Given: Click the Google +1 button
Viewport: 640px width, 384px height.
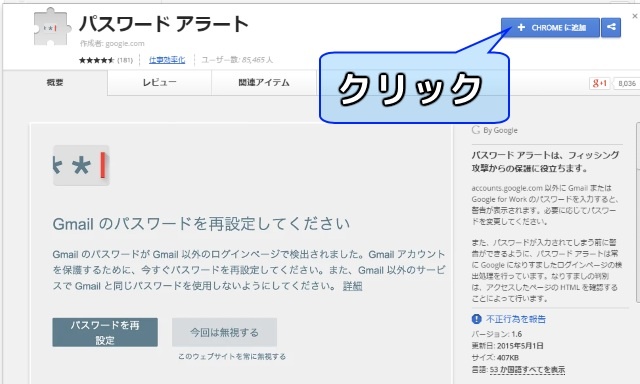Looking at the screenshot, I should click(600, 83).
